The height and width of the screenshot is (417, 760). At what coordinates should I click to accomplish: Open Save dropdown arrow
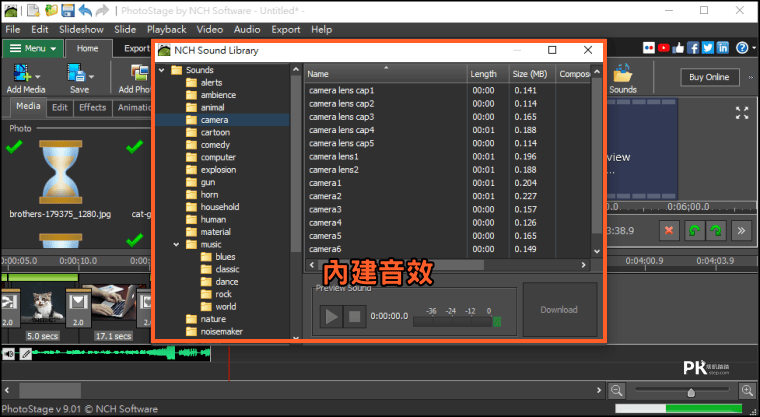click(91, 77)
